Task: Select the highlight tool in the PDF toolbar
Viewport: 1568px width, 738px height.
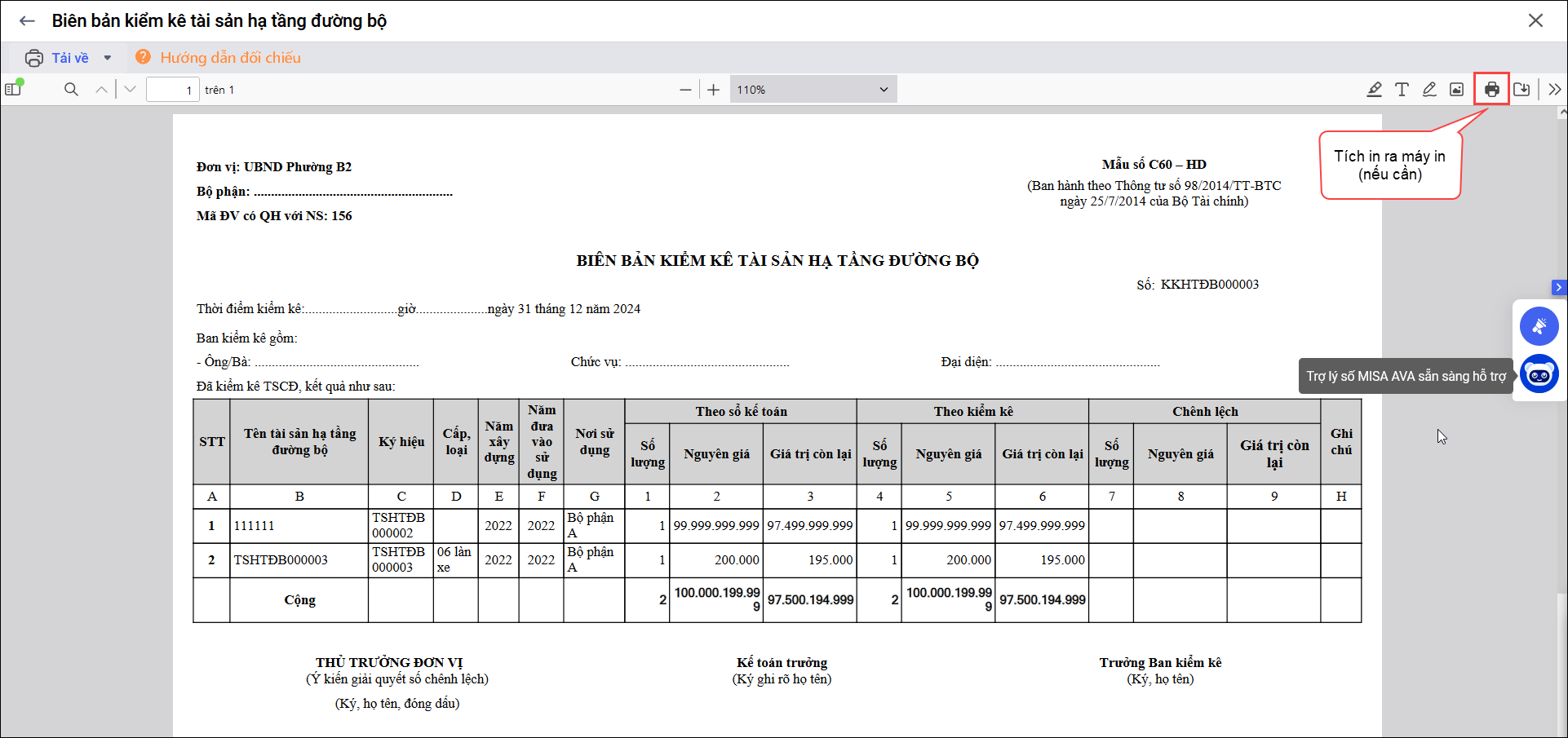Action: 1374,90
